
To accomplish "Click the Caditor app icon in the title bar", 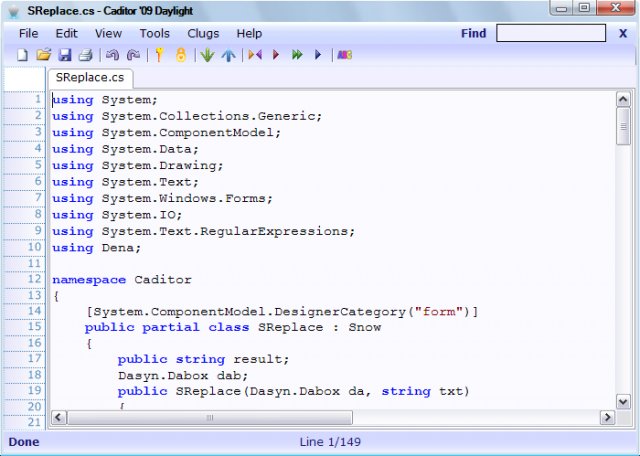I will pos(14,11).
